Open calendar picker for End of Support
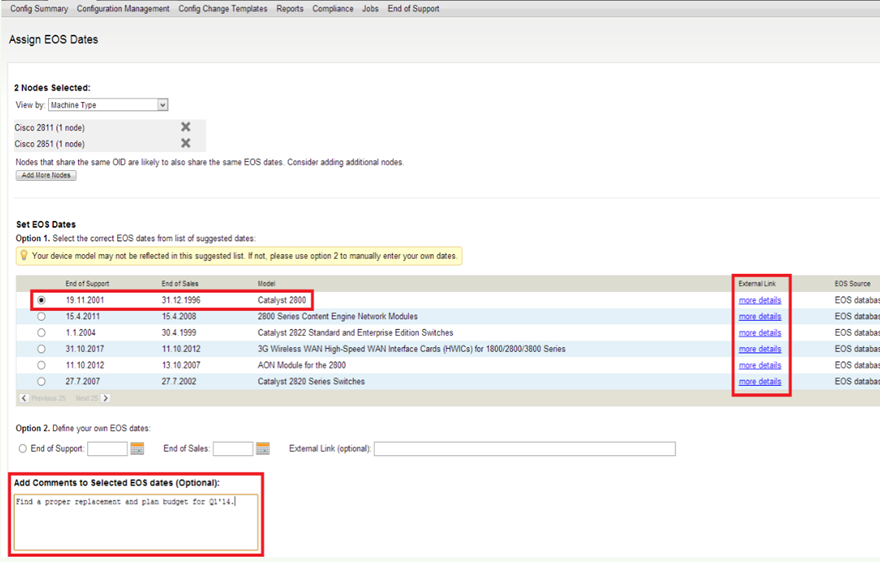Screen dimensions: 880x562 137,448
